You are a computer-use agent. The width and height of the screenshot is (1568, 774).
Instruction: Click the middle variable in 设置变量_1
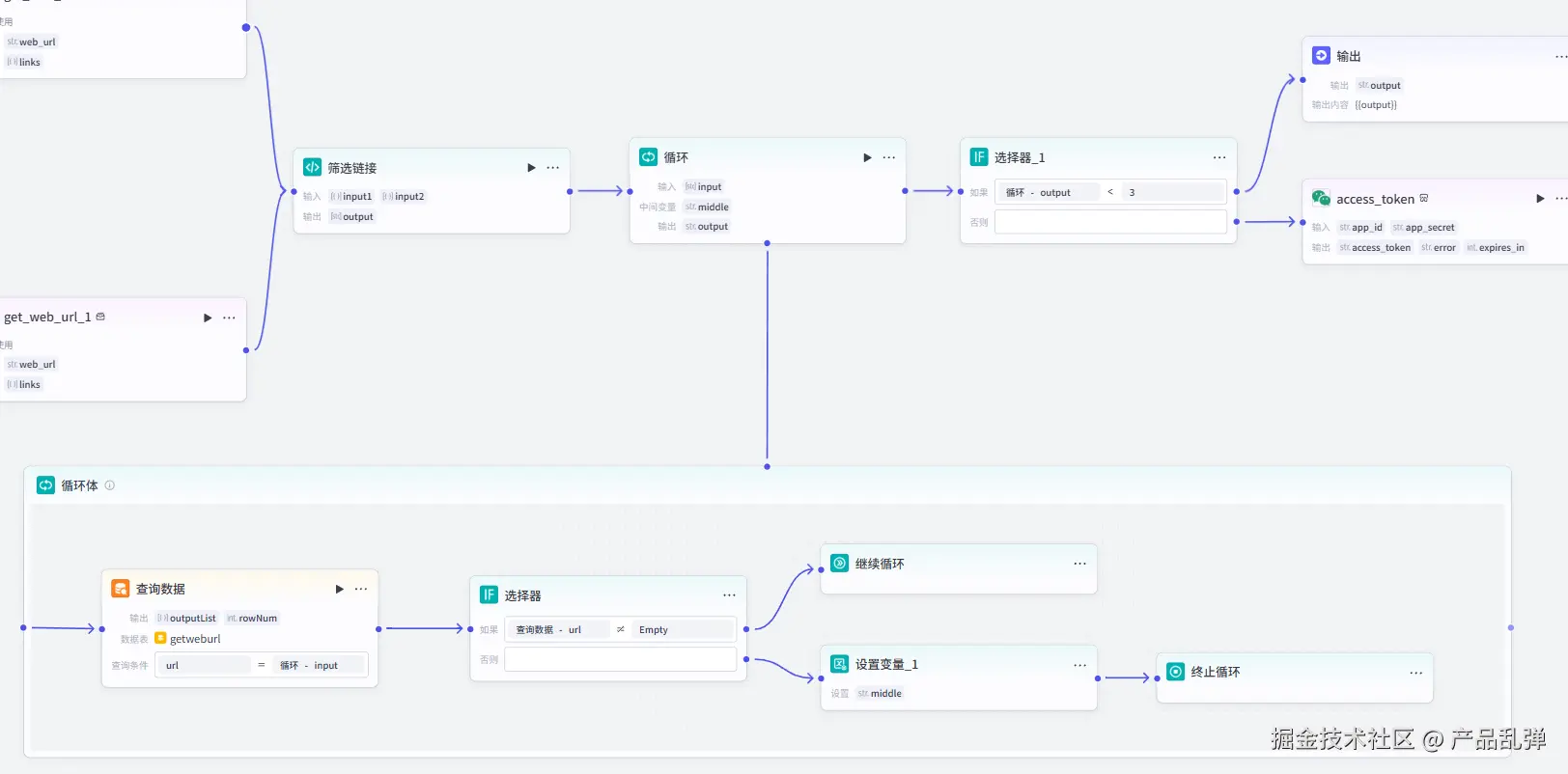pyautogui.click(x=880, y=693)
